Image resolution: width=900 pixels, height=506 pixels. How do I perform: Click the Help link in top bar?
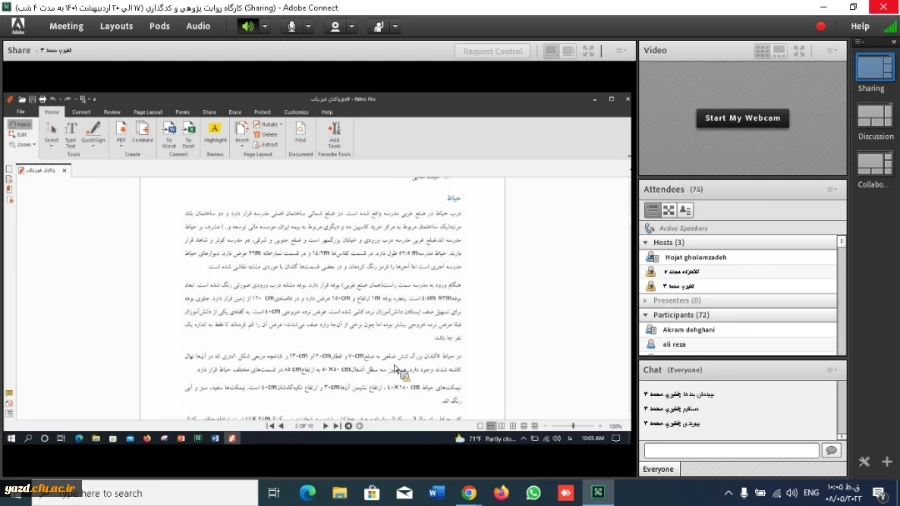[859, 26]
